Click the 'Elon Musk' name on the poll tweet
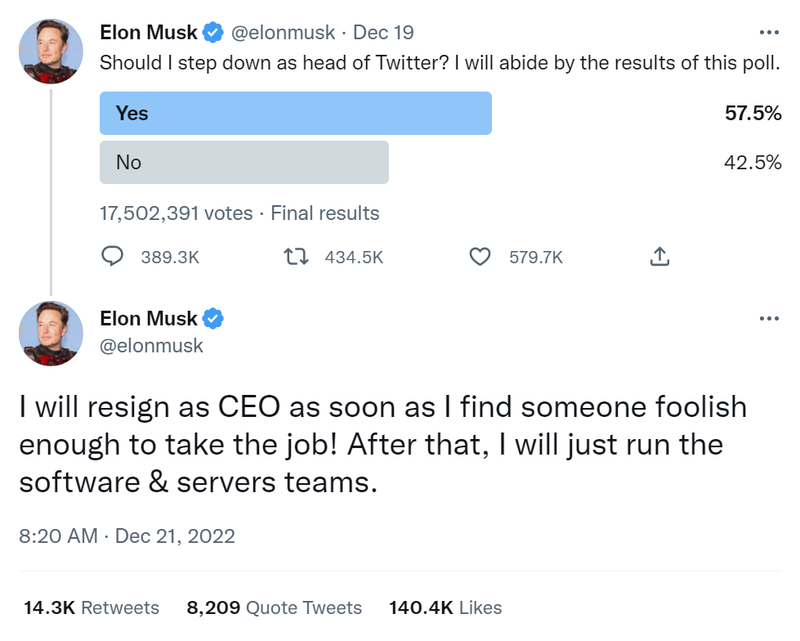 pos(148,33)
